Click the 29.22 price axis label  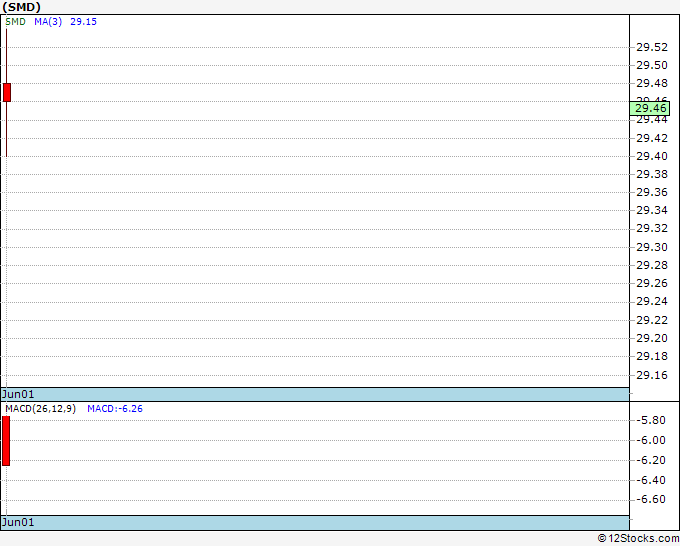point(652,320)
